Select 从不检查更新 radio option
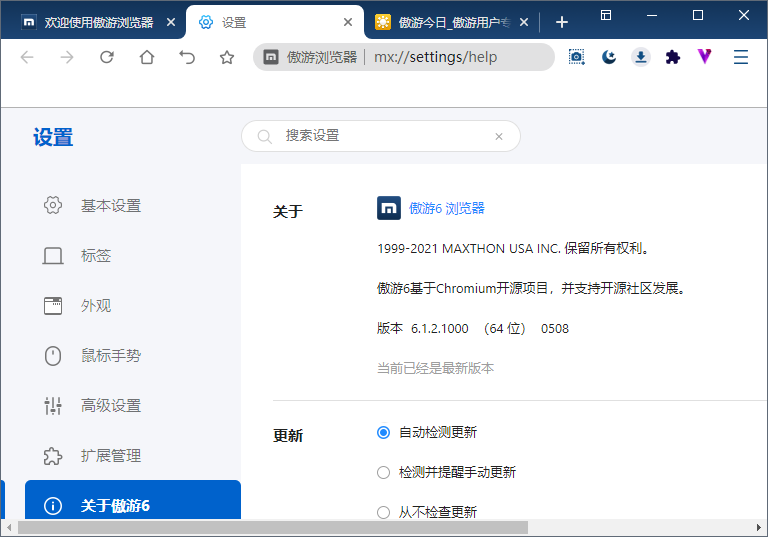 click(x=384, y=513)
